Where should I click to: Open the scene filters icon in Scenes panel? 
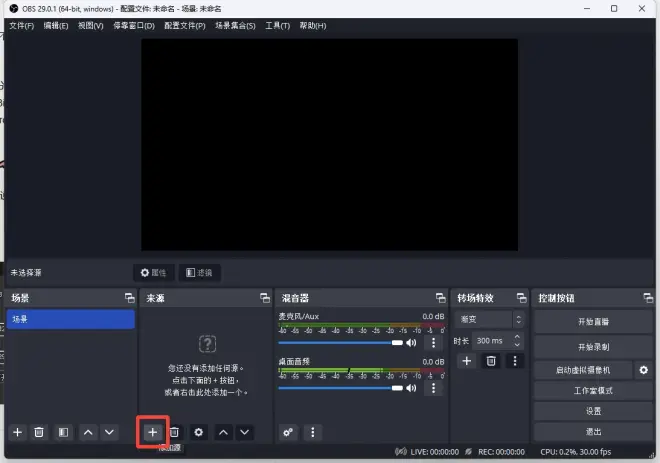[x=63, y=432]
